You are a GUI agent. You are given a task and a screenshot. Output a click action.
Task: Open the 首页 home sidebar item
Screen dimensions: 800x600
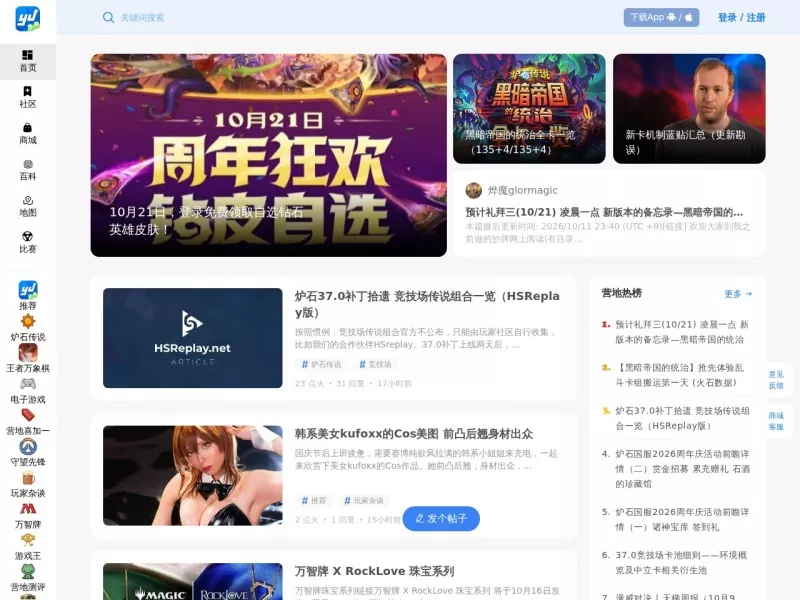[x=28, y=62]
